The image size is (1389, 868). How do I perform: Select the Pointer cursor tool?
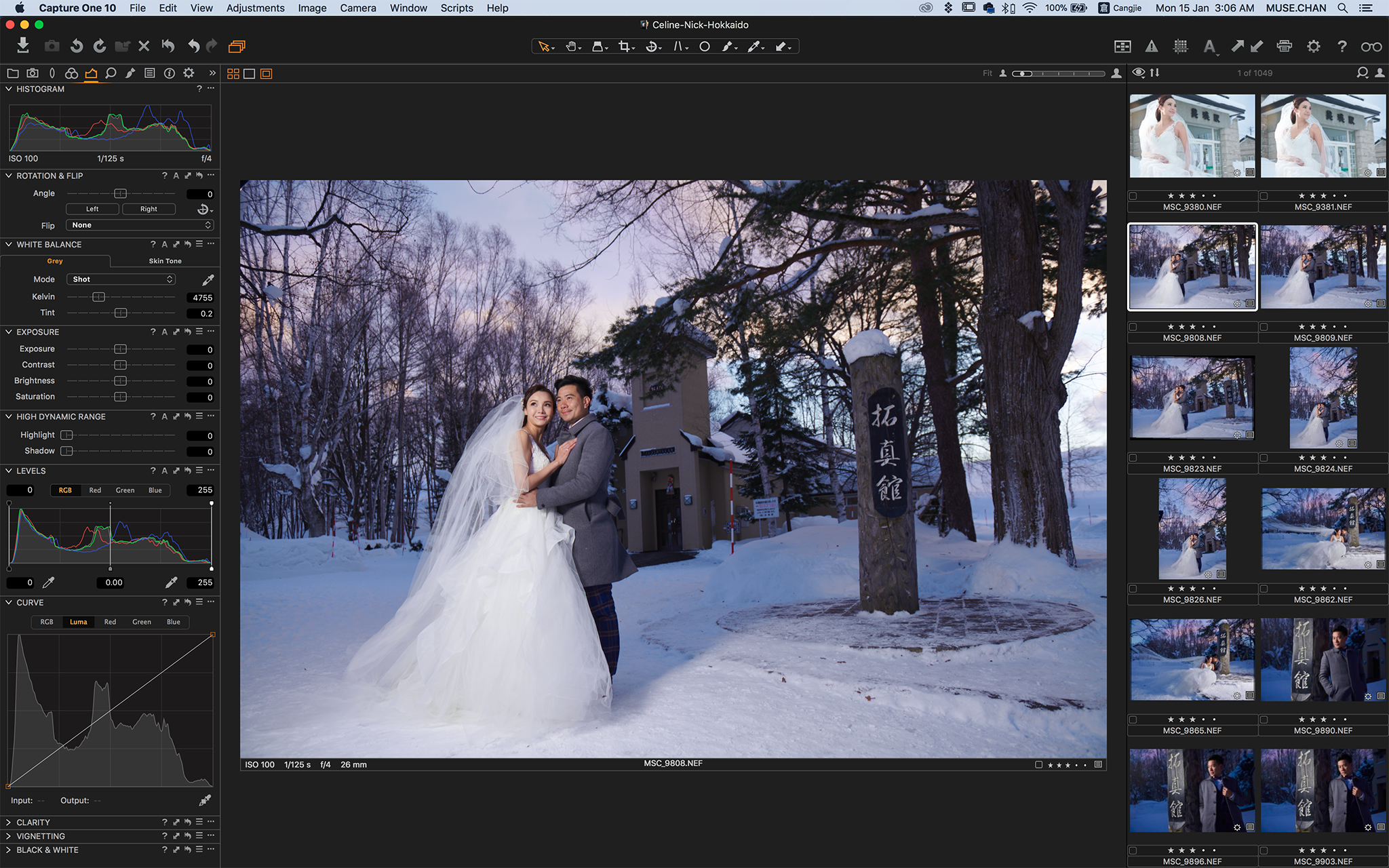pyautogui.click(x=545, y=47)
